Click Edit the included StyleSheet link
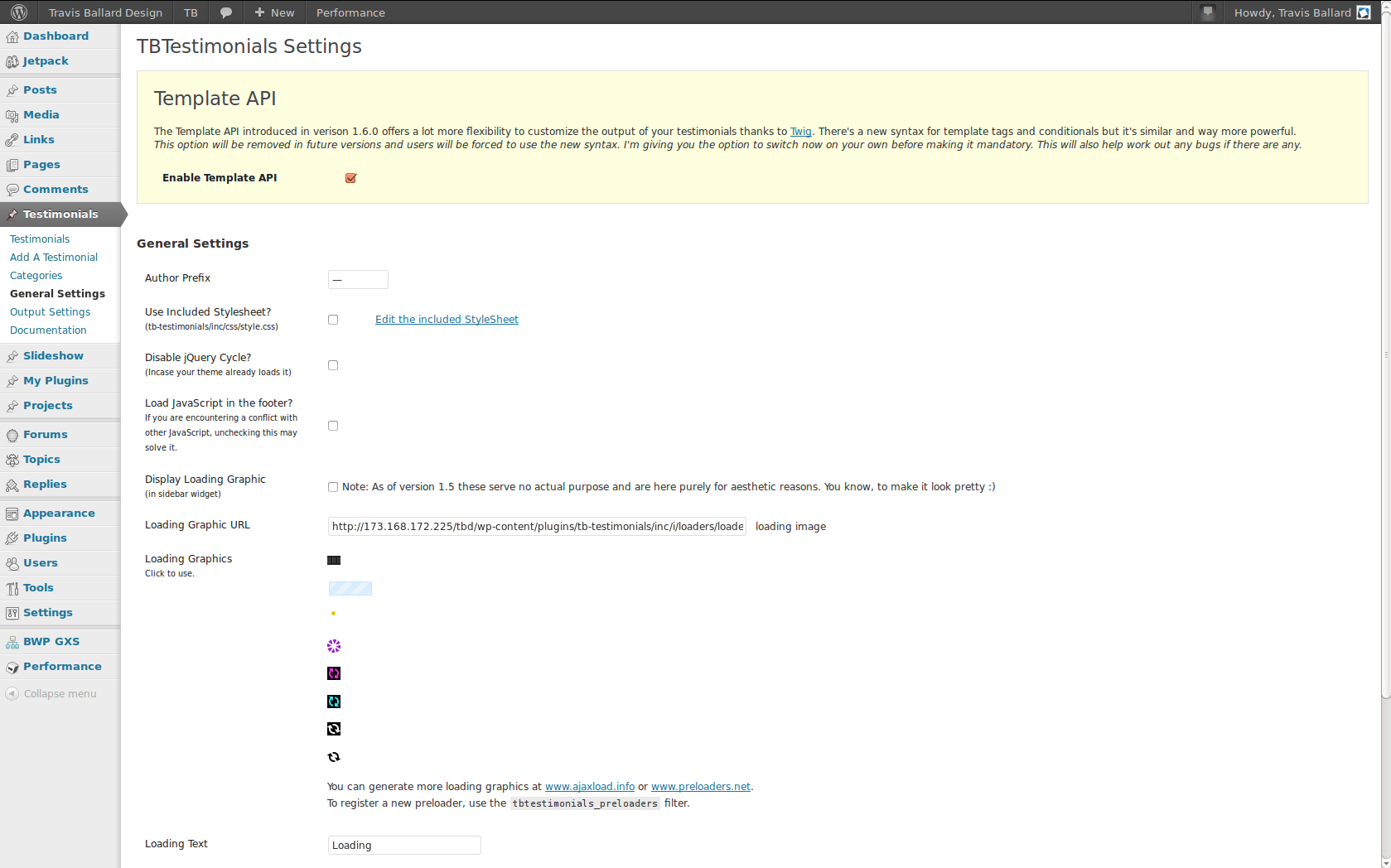The width and height of the screenshot is (1391, 868). point(447,320)
